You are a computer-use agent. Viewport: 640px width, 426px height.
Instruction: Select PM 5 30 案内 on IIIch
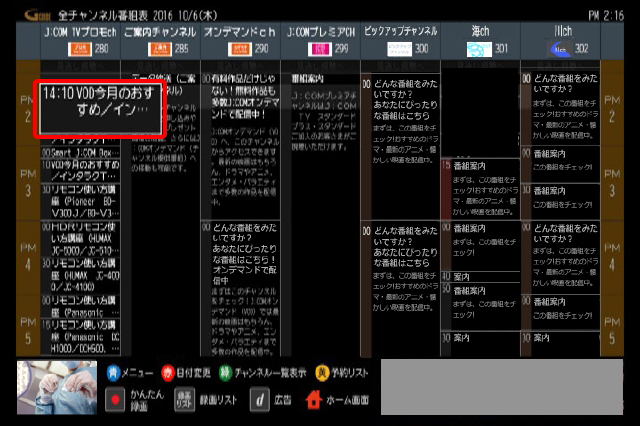(x=560, y=344)
